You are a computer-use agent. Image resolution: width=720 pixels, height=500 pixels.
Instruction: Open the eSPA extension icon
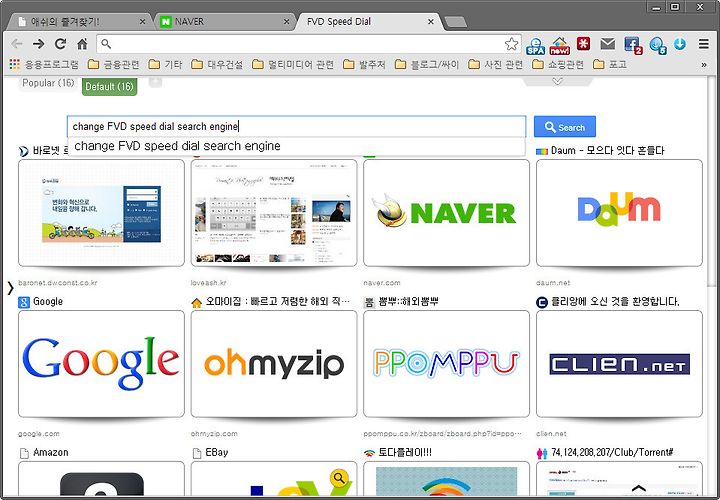(x=535, y=45)
